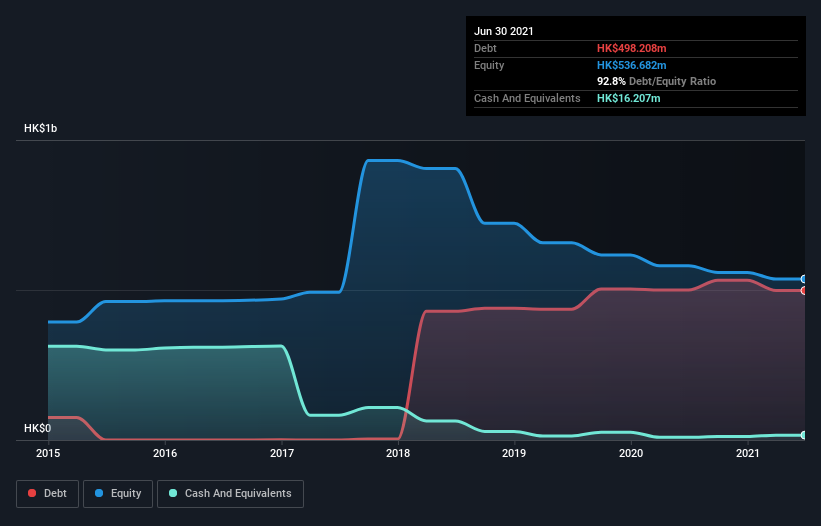Click the HK$1b y-axis label
The image size is (821, 526).
pyautogui.click(x=40, y=128)
